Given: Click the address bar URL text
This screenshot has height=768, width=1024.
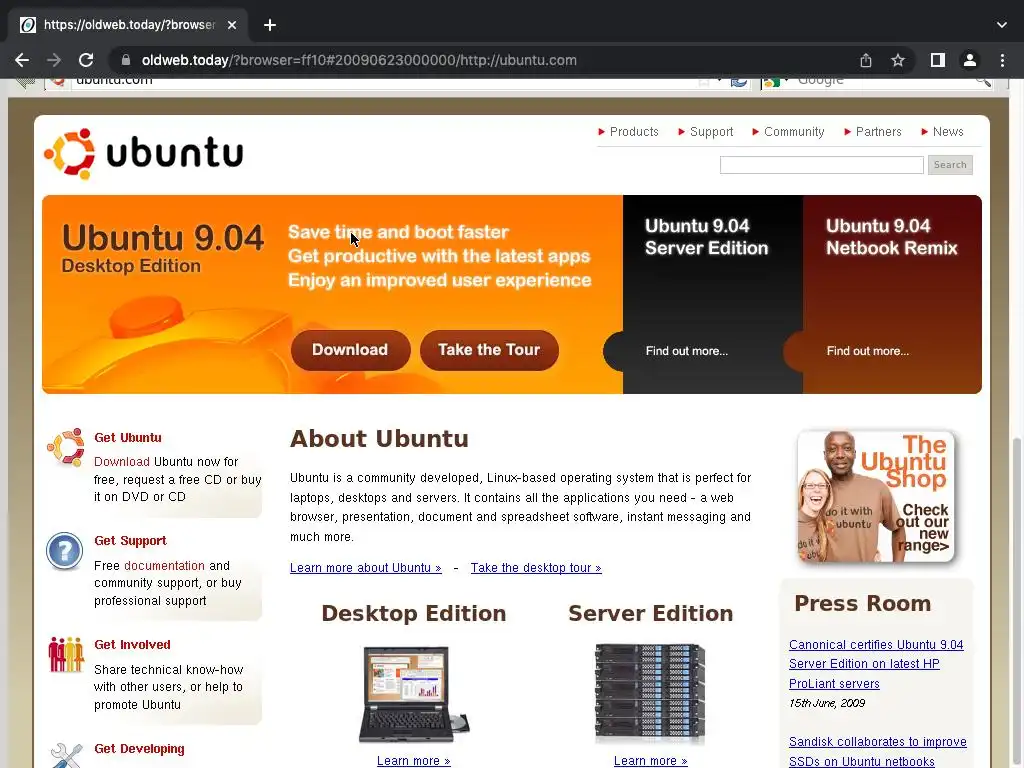Looking at the screenshot, I should coord(359,60).
